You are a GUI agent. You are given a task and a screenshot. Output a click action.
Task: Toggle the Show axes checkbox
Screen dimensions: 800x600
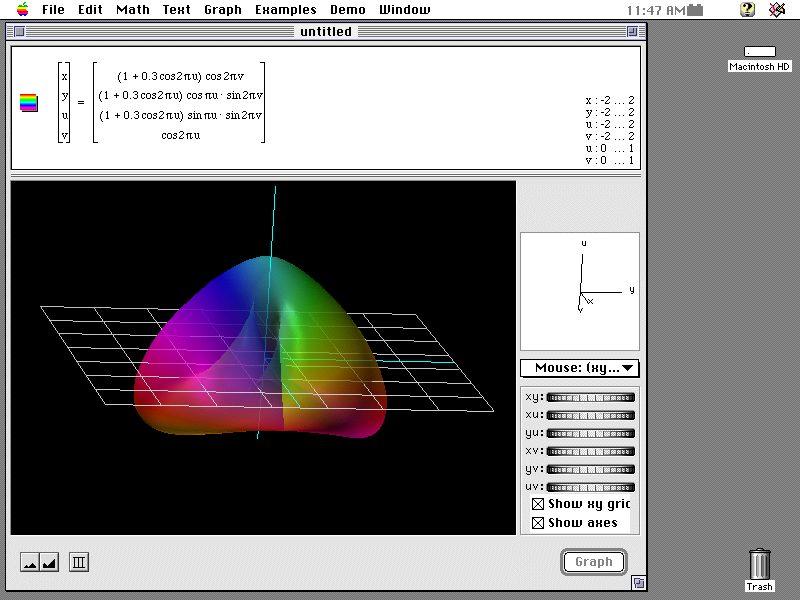tap(537, 523)
